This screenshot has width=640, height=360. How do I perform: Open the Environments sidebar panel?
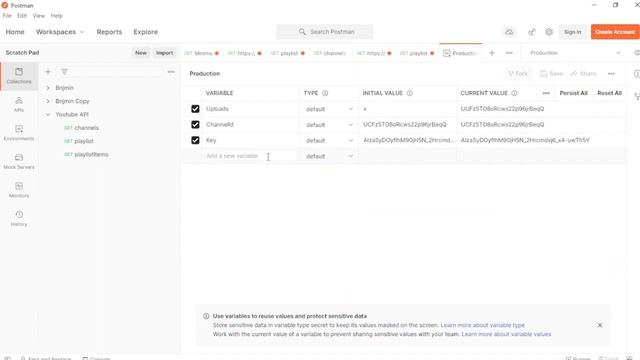pos(19,133)
